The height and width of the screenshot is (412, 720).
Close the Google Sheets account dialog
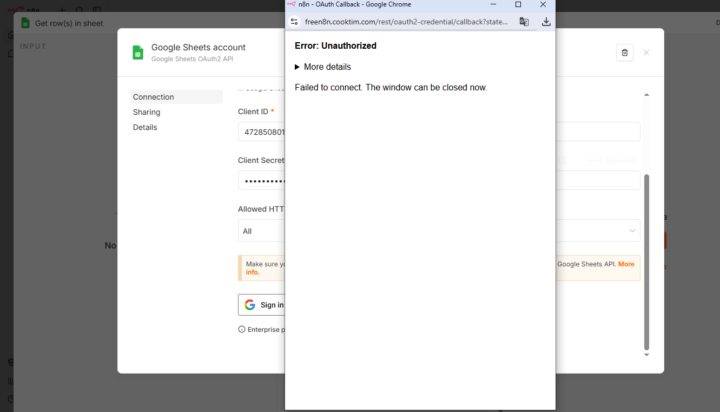click(x=646, y=53)
